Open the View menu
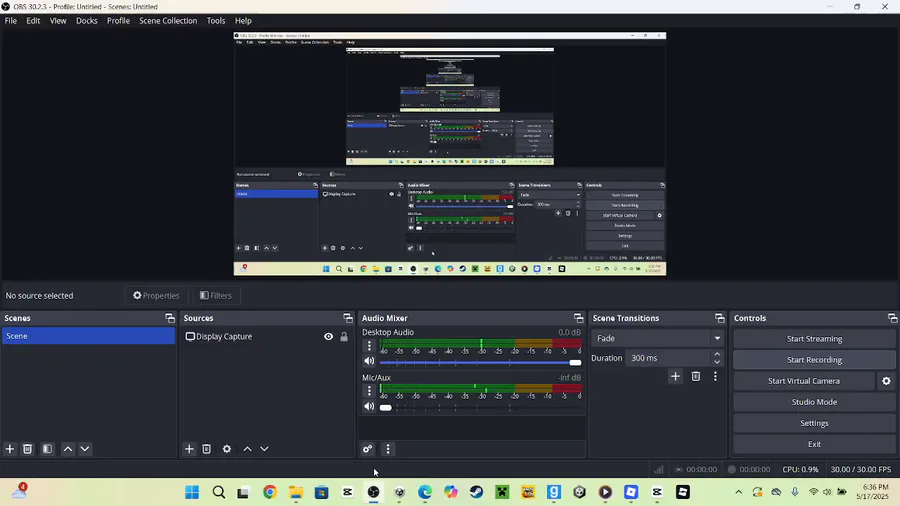The image size is (900, 506). click(x=58, y=21)
